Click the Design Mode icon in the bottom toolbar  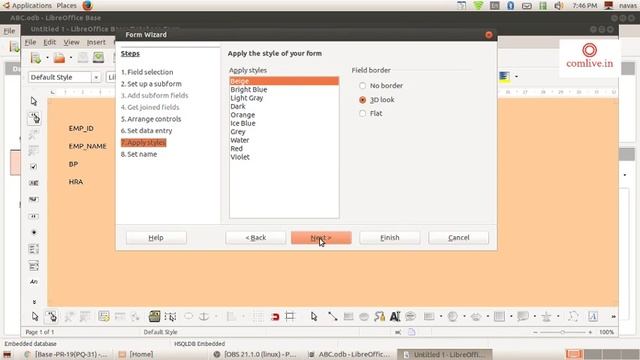pos(51,316)
